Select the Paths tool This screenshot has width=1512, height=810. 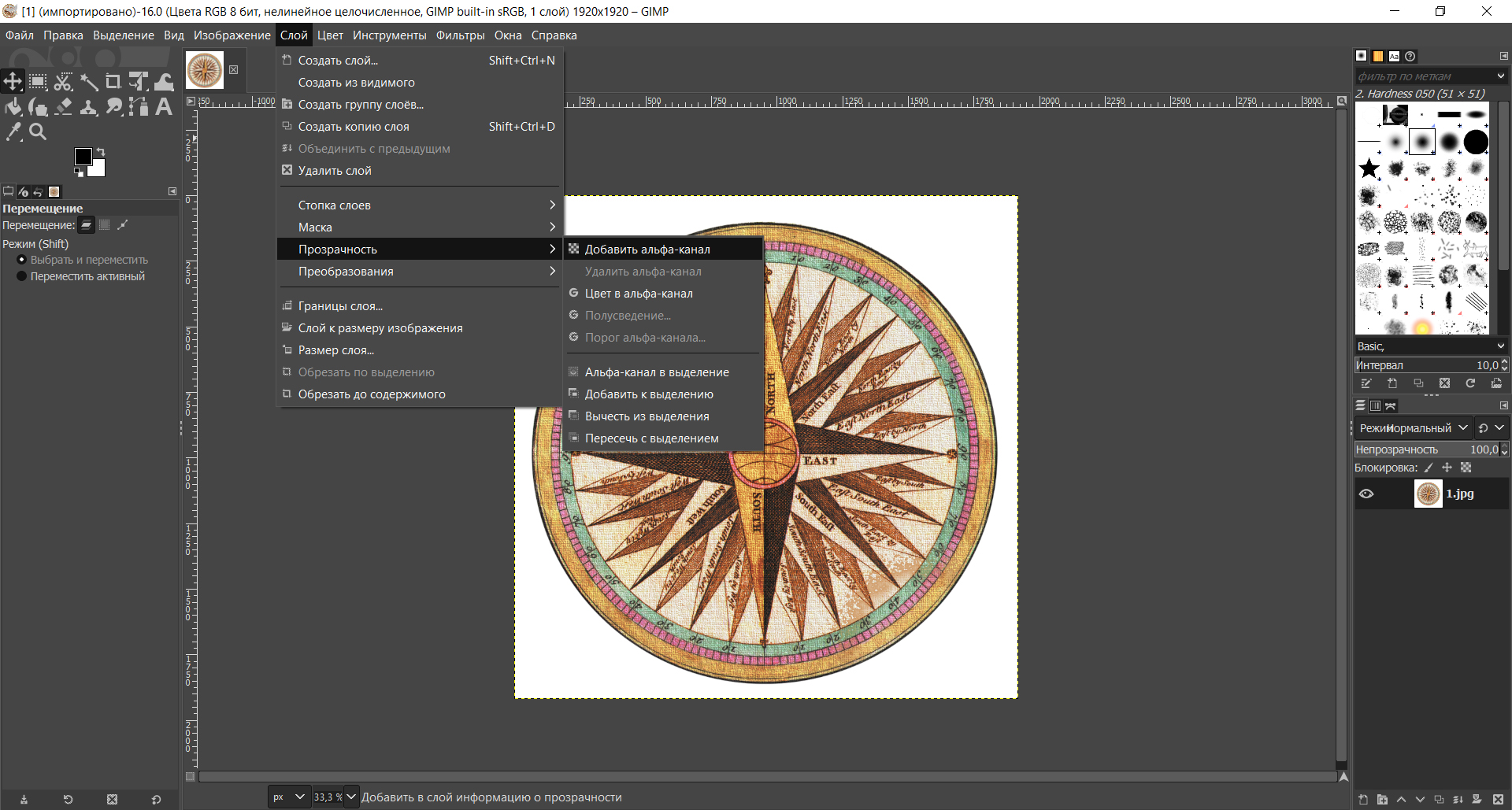pyautogui.click(x=139, y=106)
